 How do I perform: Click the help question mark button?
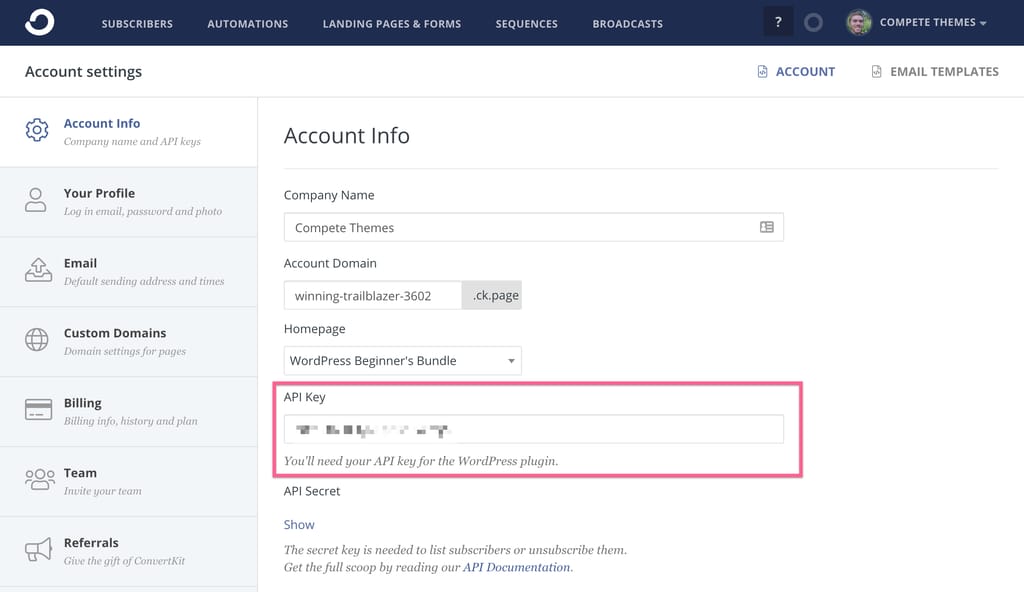tap(778, 22)
